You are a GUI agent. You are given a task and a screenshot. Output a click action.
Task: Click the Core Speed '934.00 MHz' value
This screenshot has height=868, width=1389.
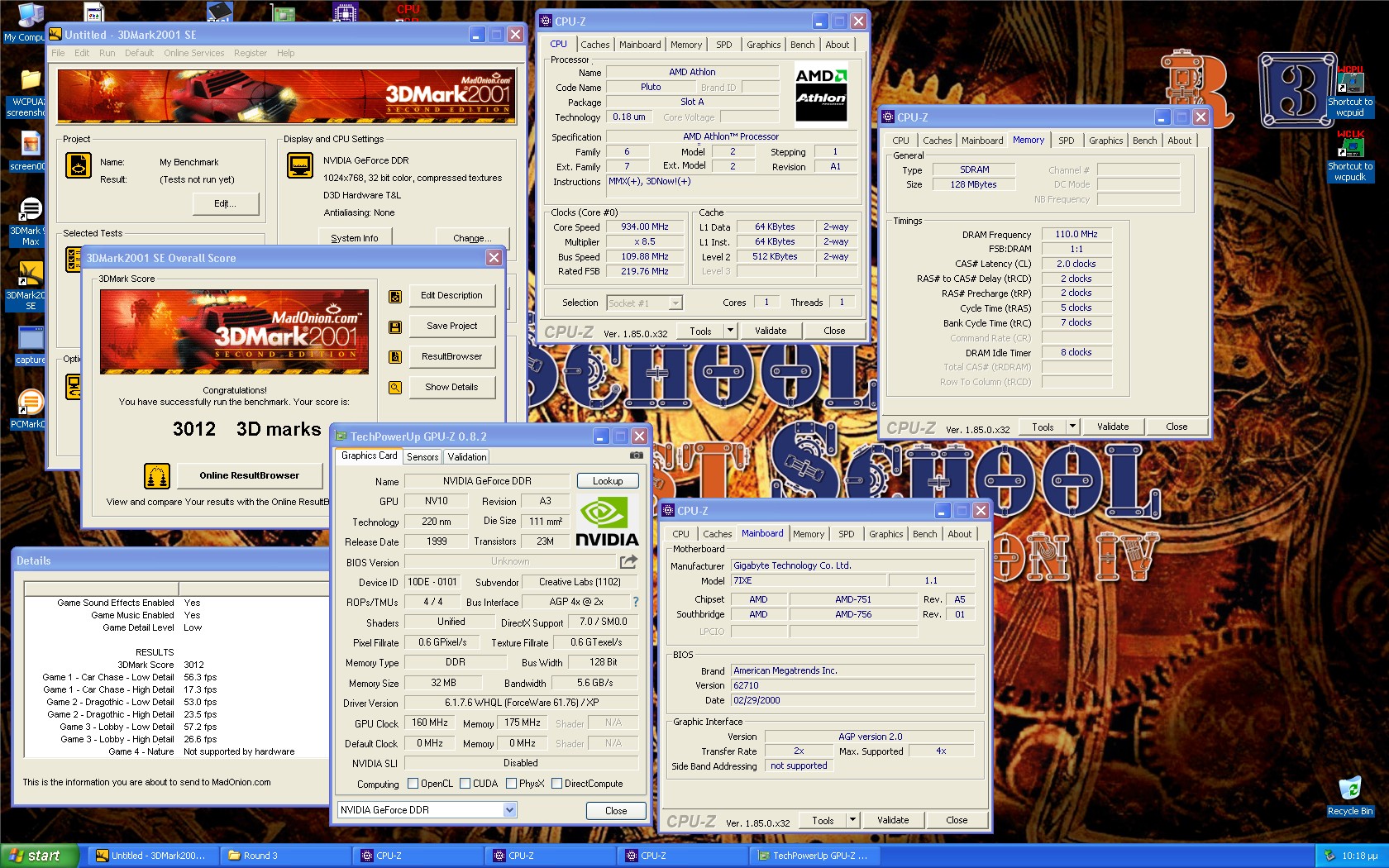pos(645,227)
